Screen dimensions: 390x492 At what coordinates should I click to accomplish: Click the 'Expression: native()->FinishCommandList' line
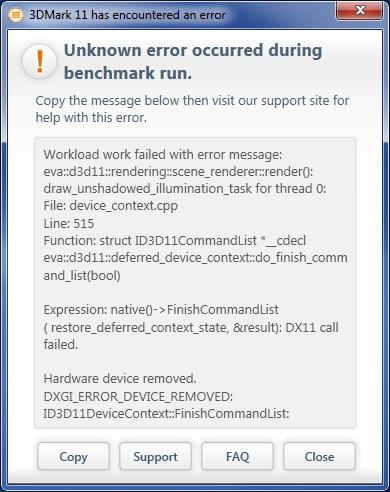tap(161, 310)
